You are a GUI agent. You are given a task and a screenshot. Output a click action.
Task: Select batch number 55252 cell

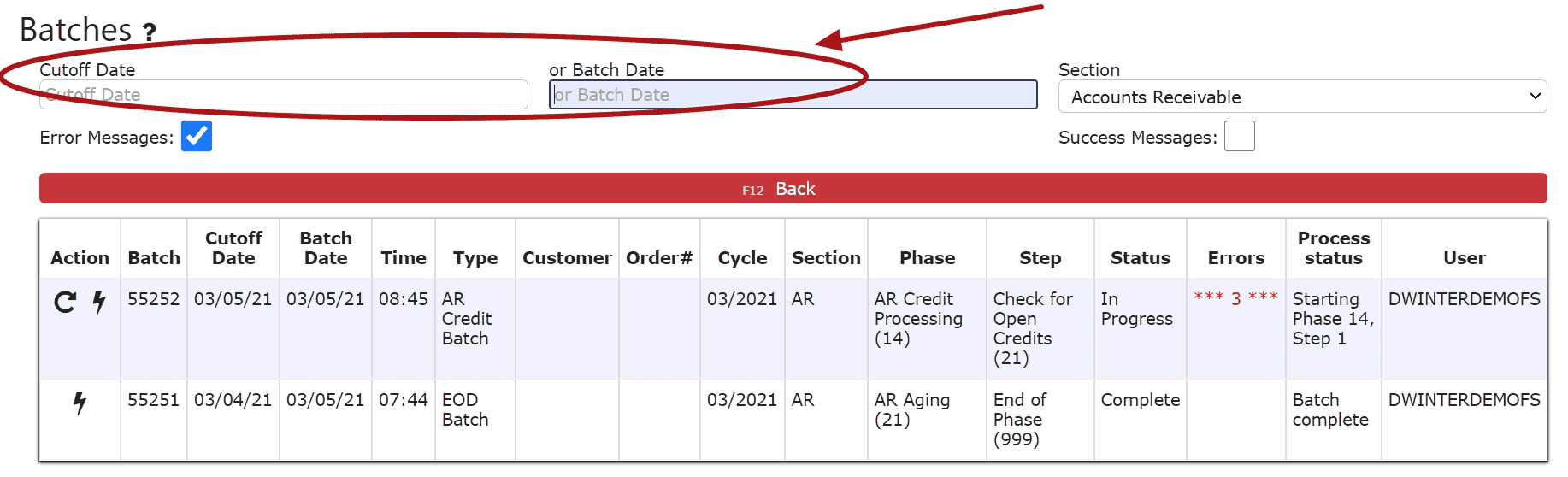[154, 299]
